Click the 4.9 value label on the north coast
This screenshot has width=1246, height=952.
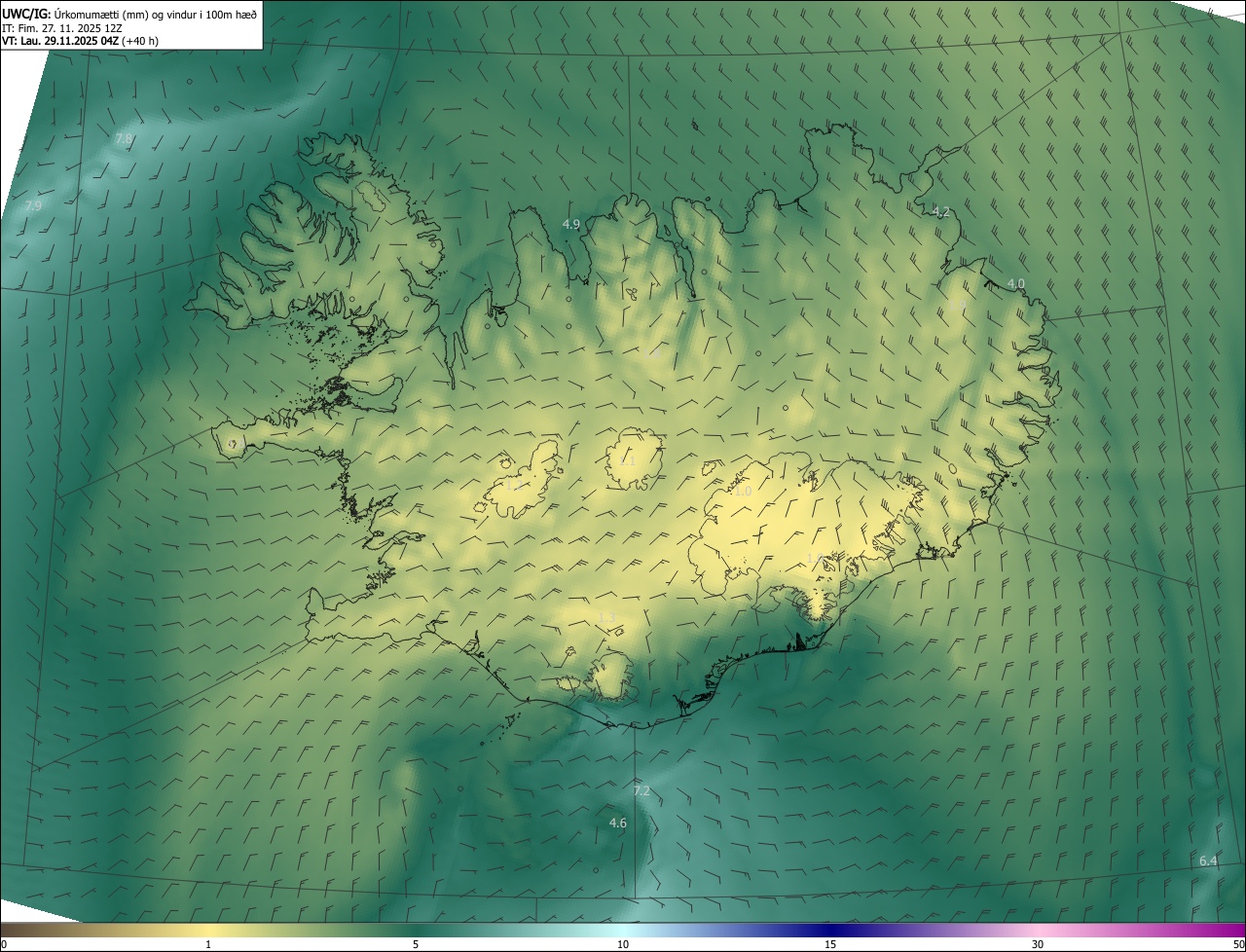coord(571,224)
